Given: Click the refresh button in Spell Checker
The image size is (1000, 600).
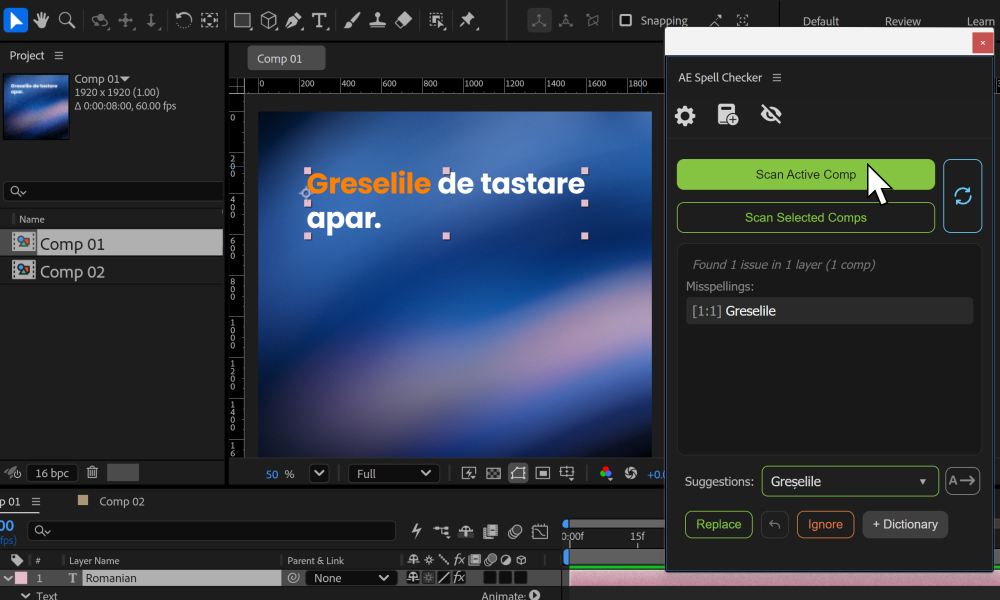Looking at the screenshot, I should (x=962, y=196).
